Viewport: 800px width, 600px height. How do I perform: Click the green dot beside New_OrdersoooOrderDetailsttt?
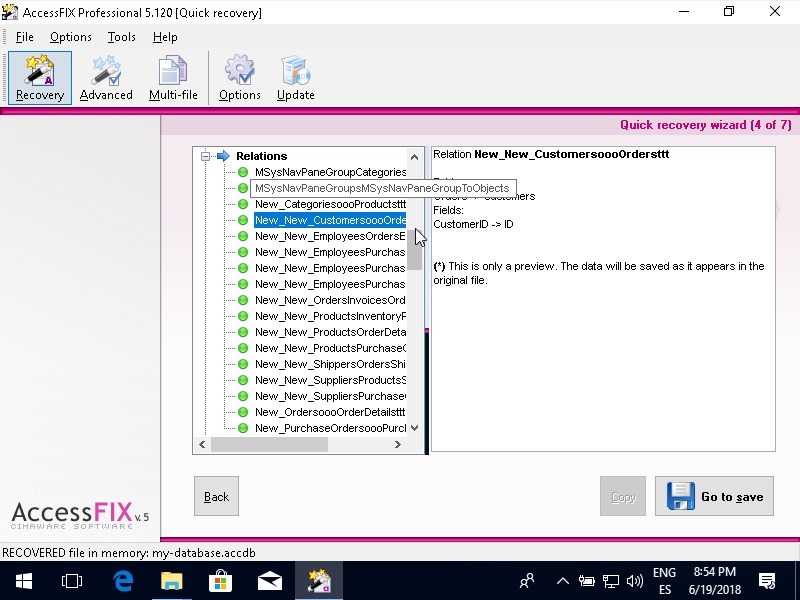243,412
